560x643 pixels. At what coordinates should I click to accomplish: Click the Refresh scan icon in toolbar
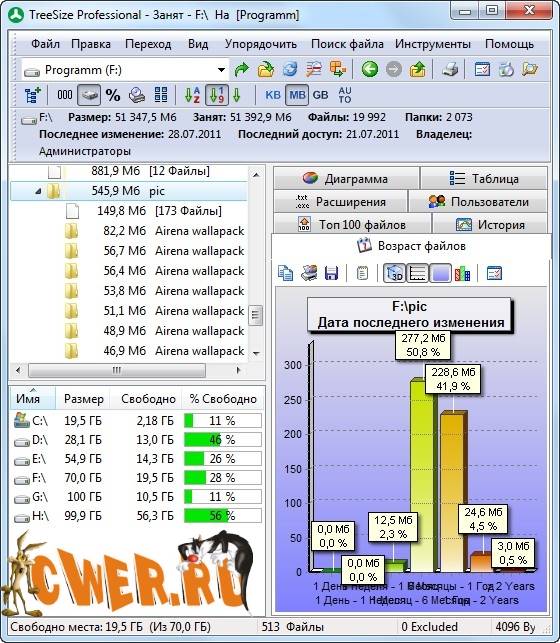(290, 69)
